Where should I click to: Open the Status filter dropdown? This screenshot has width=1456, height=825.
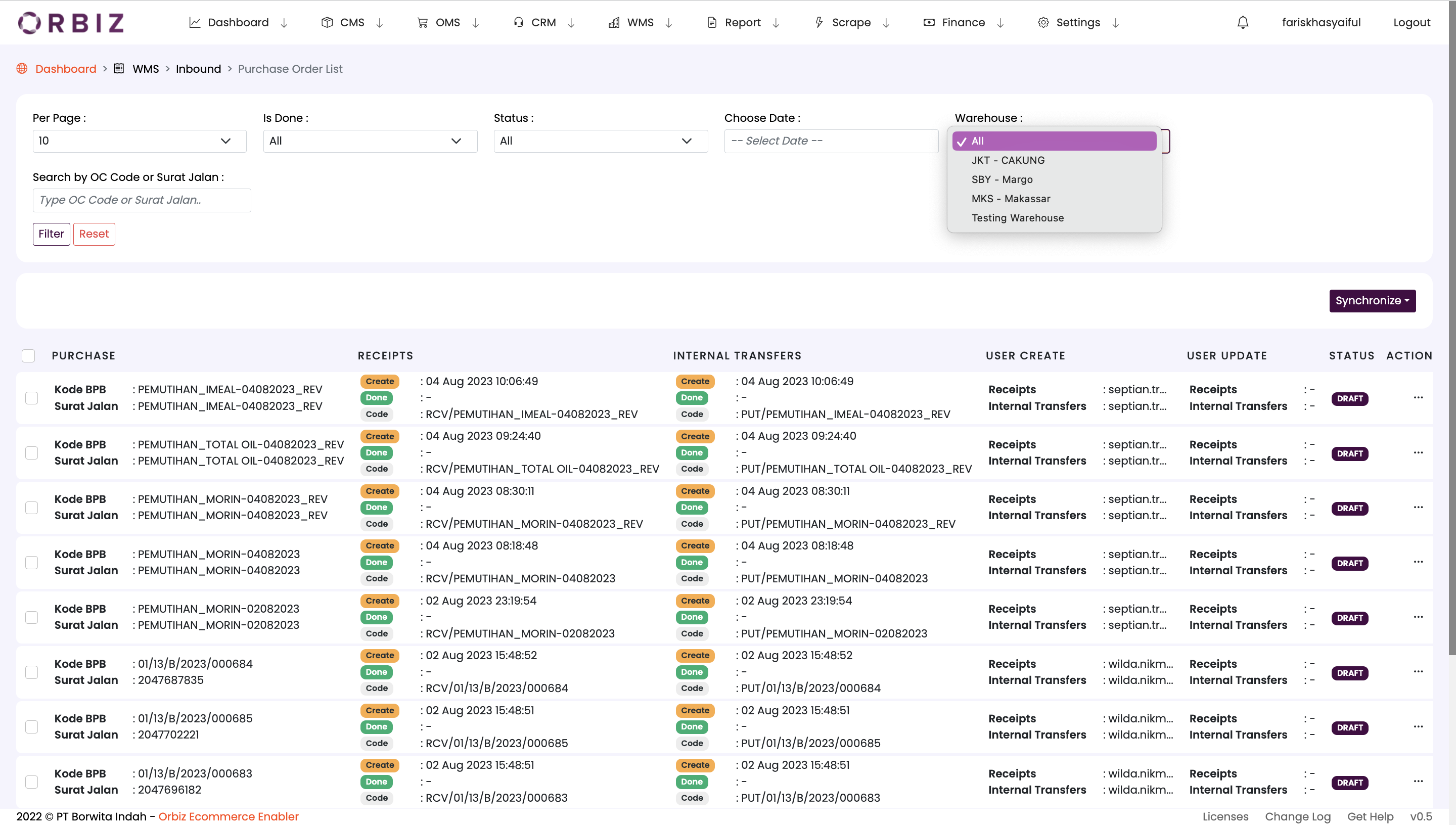pos(601,141)
